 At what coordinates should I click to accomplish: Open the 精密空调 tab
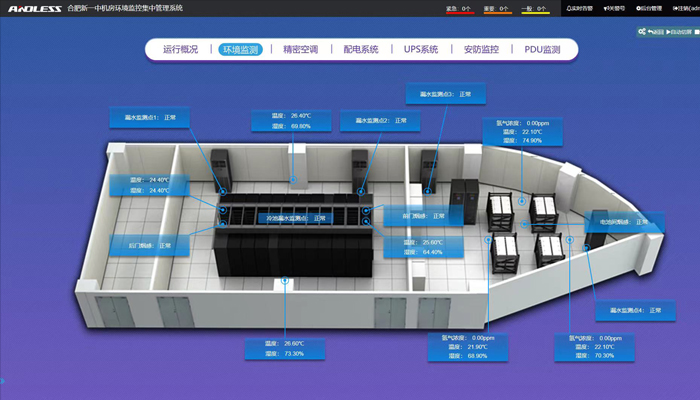300,49
